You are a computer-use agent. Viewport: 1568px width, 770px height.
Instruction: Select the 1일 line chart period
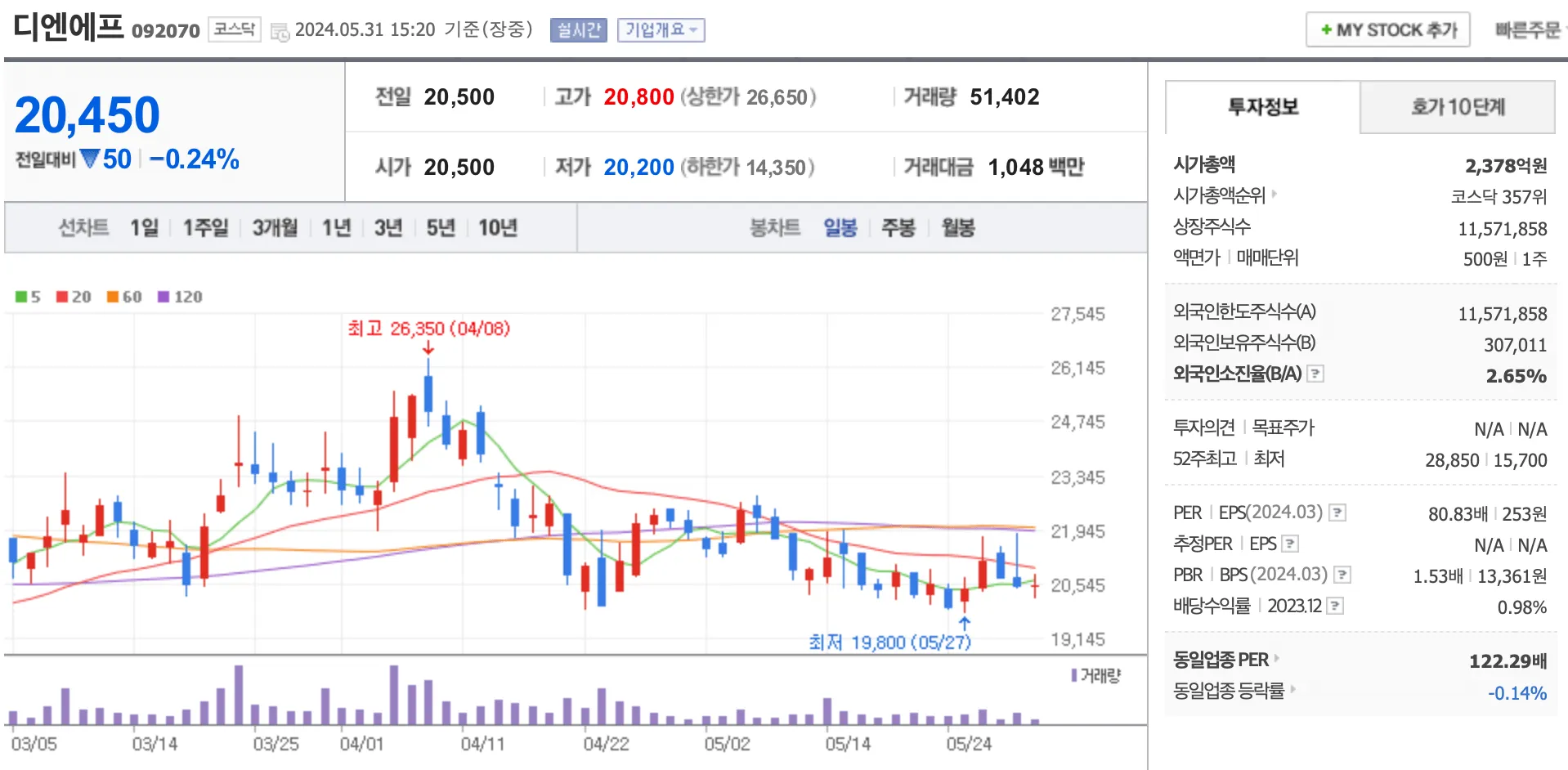(x=144, y=227)
